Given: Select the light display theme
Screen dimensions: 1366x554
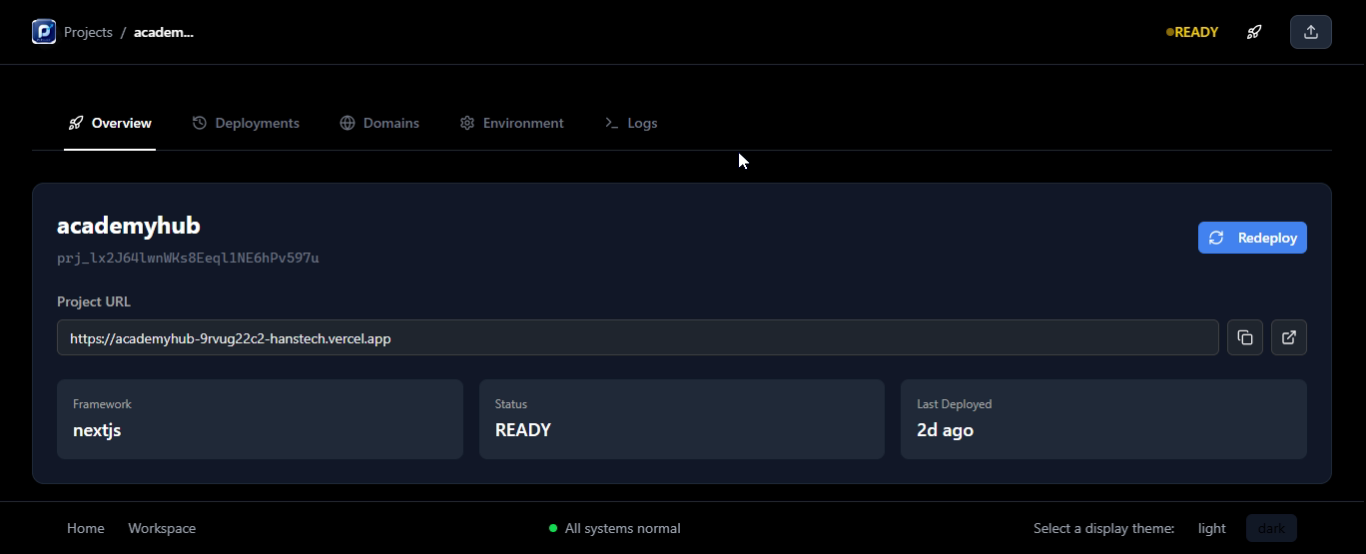Looking at the screenshot, I should pyautogui.click(x=1212, y=528).
